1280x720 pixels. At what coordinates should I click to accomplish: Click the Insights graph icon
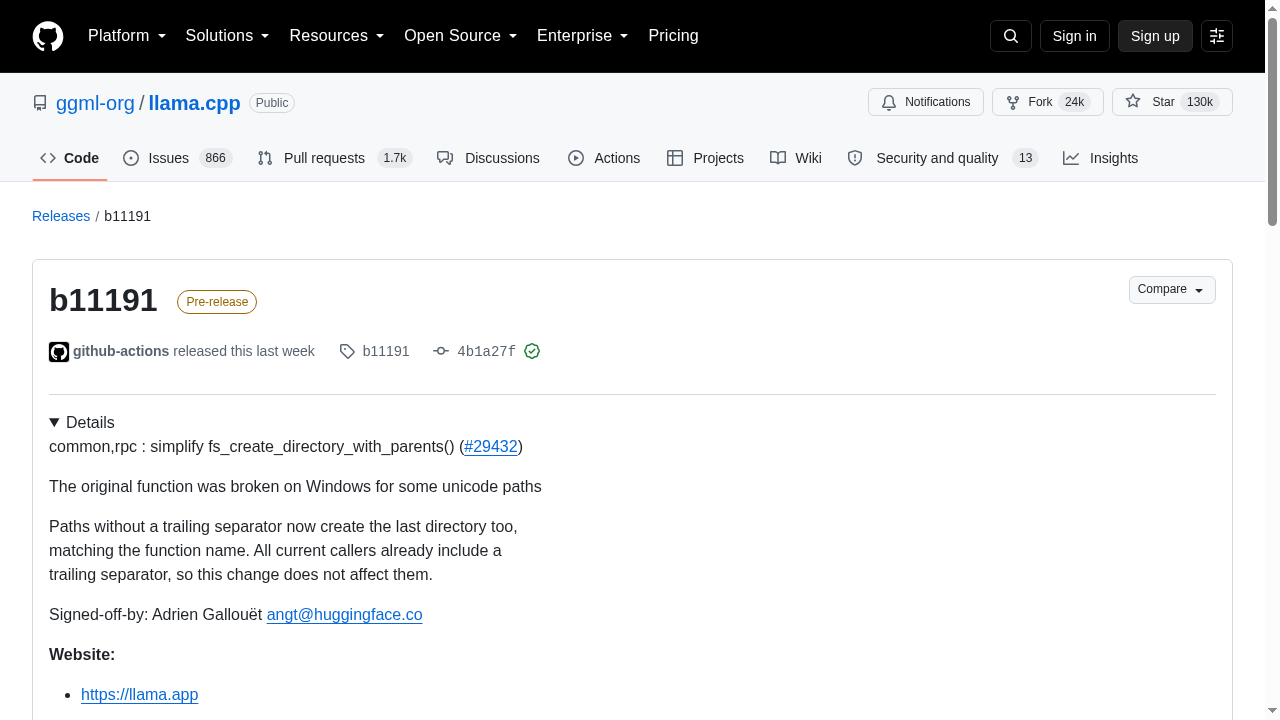pos(1071,158)
